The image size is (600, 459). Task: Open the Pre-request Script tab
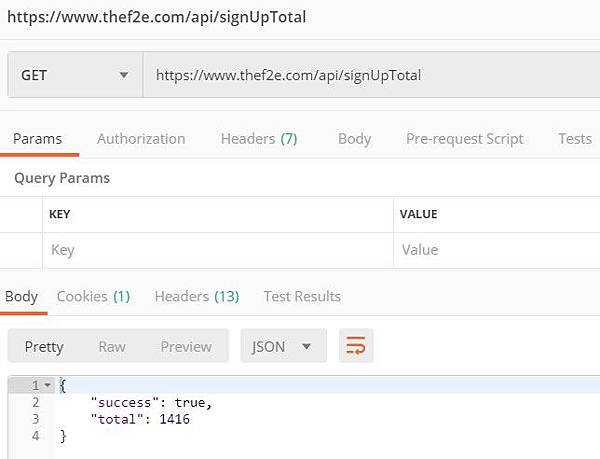point(464,139)
